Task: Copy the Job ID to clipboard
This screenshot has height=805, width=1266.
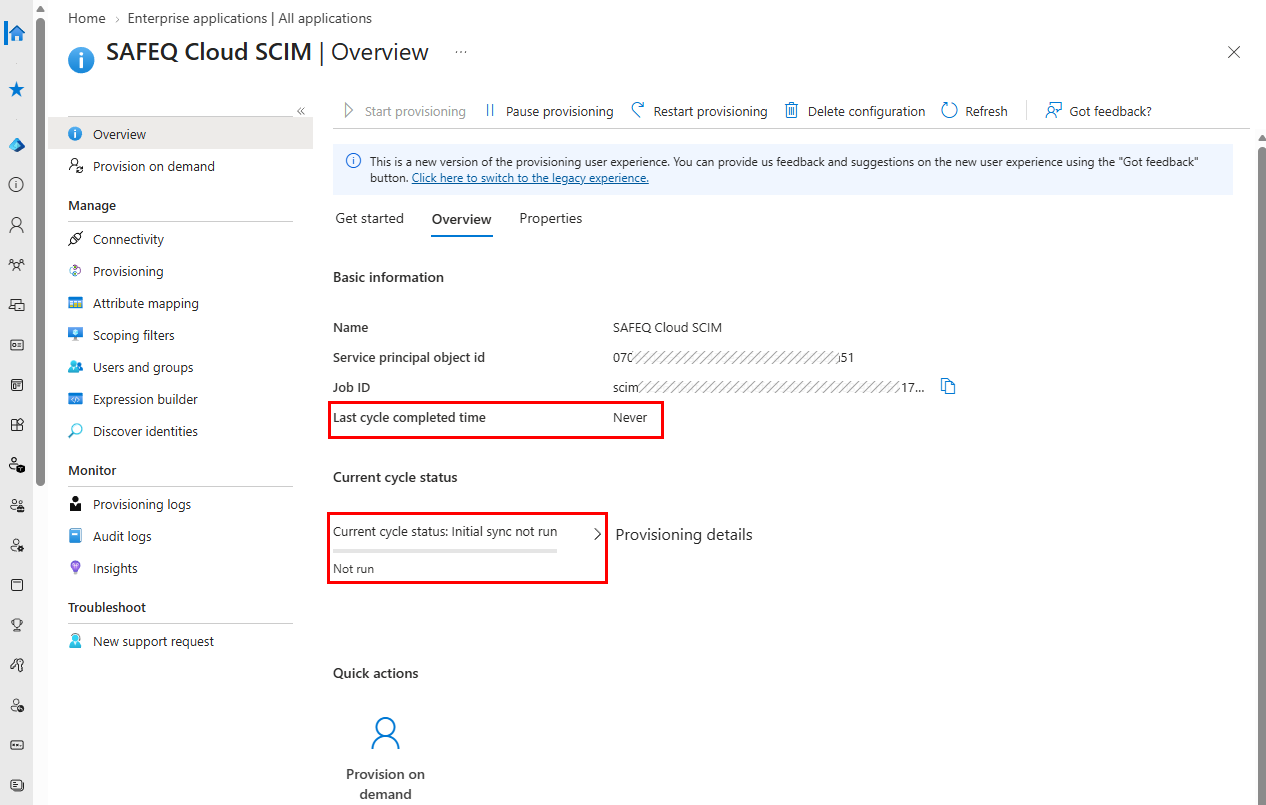Action: pyautogui.click(x=948, y=387)
